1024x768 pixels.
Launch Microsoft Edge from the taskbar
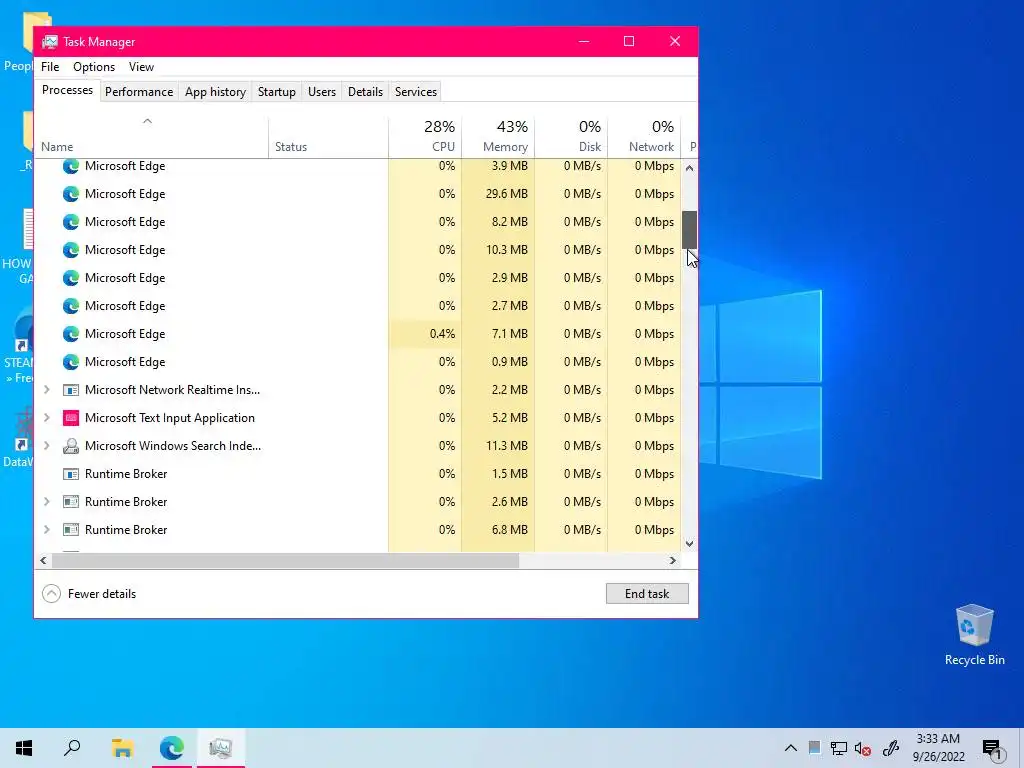point(172,748)
